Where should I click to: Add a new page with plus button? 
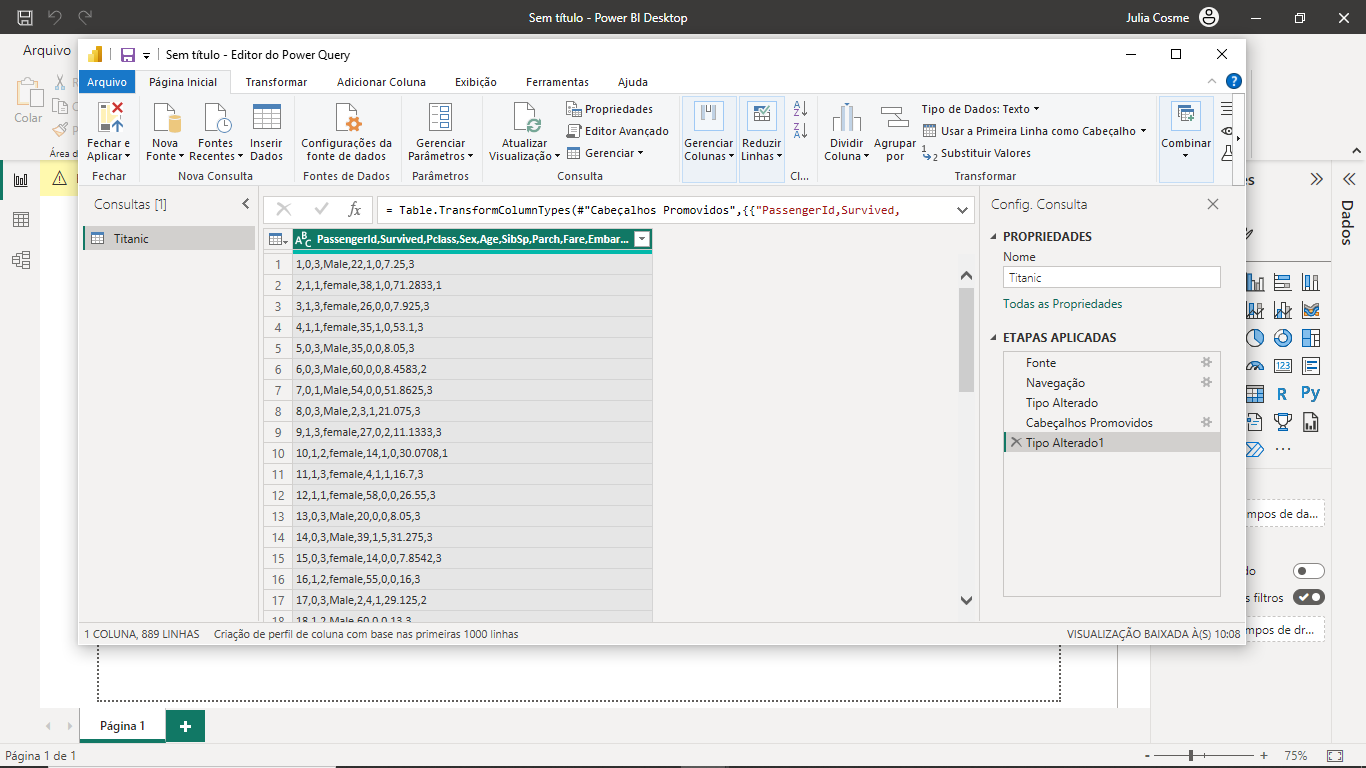click(185, 727)
